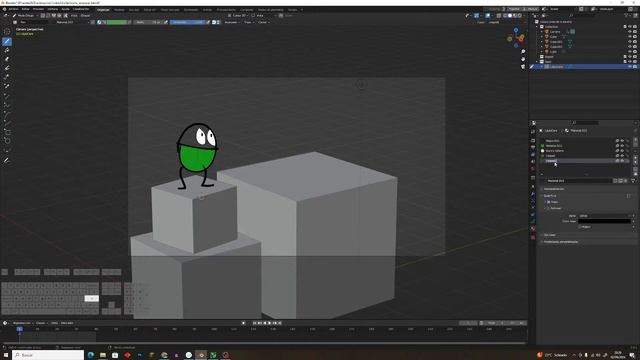Jump to timeline start button
640x360 pixels.
coord(254,323)
